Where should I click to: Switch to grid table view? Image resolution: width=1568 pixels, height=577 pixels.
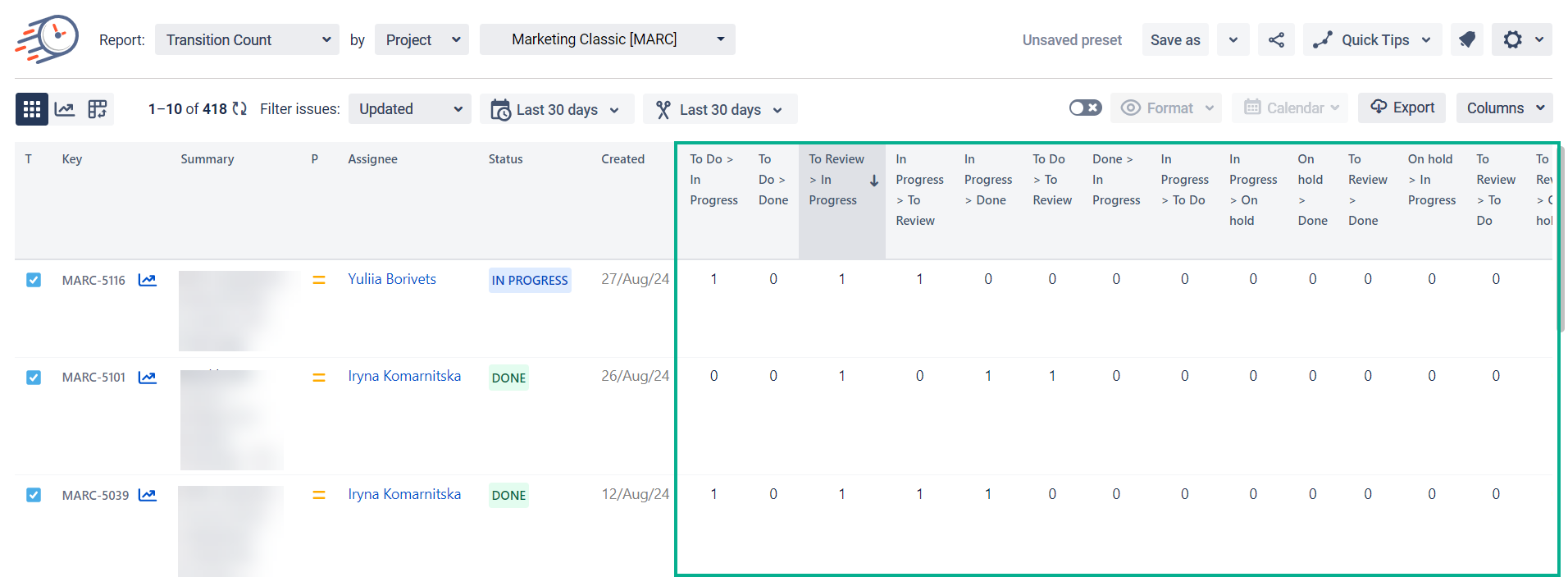click(32, 109)
